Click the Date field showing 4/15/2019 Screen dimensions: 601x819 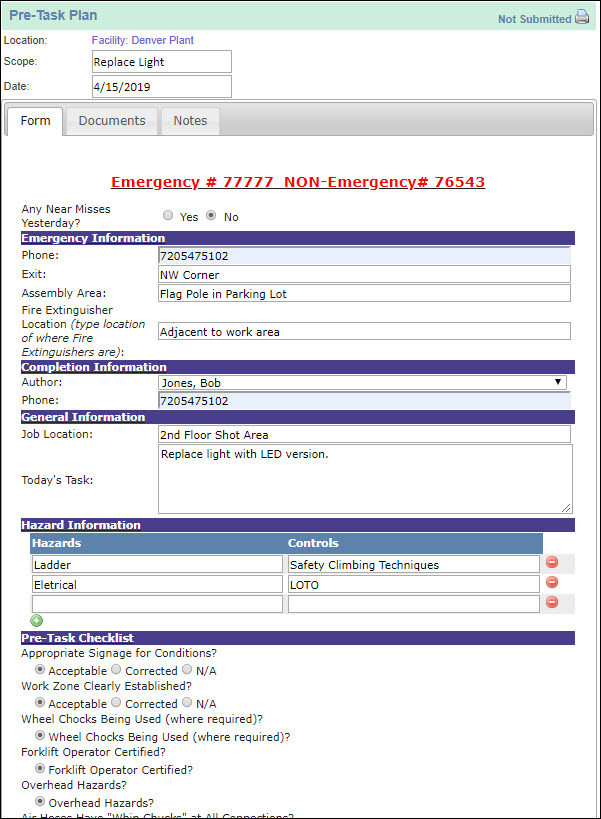(x=160, y=86)
